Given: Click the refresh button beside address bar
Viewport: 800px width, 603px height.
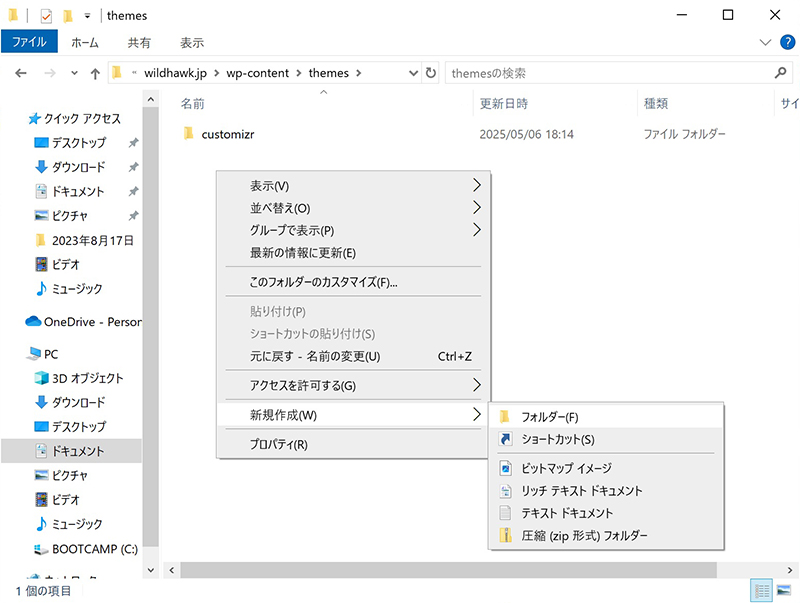Looking at the screenshot, I should (x=431, y=73).
